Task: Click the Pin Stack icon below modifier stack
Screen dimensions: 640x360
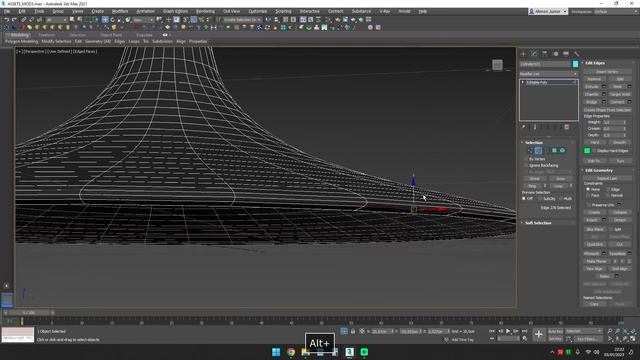Action: (x=524, y=127)
